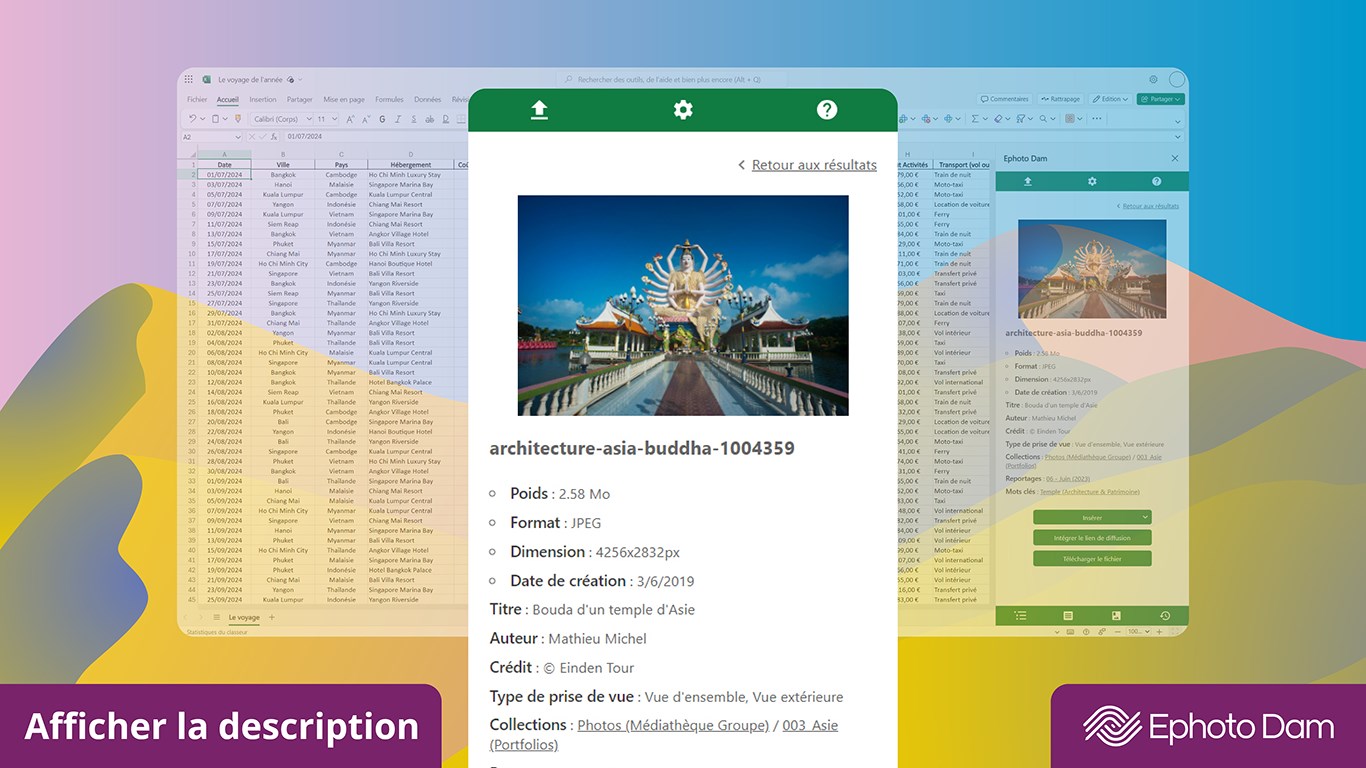Toggle strikethrough (ab) formatting in Excel
Image resolution: width=1366 pixels, height=768 pixels.
[429, 119]
